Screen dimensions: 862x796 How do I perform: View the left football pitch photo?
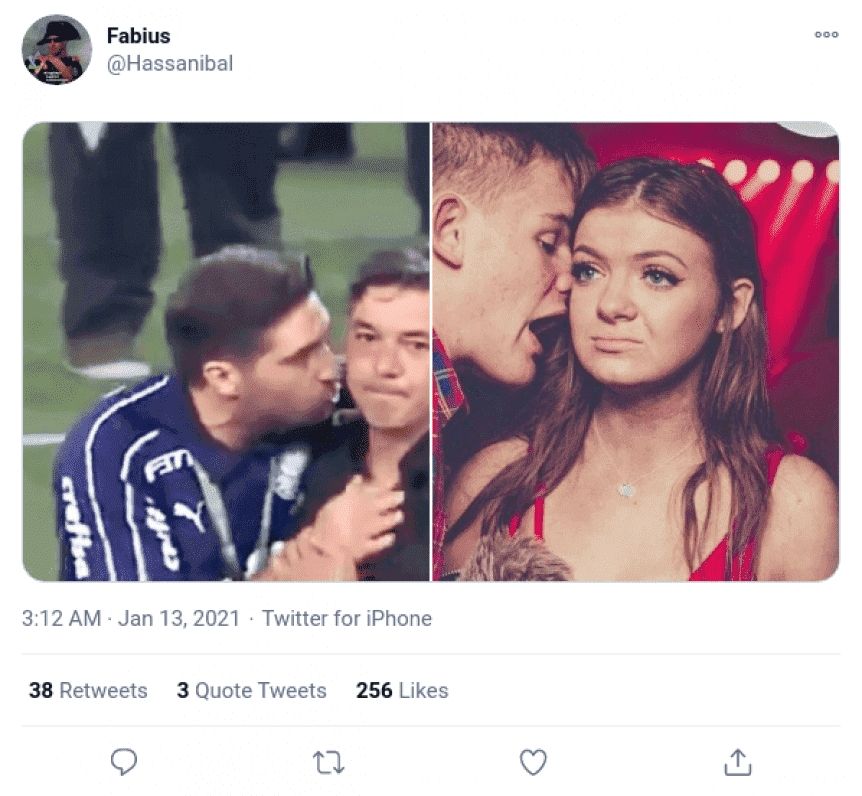point(226,351)
